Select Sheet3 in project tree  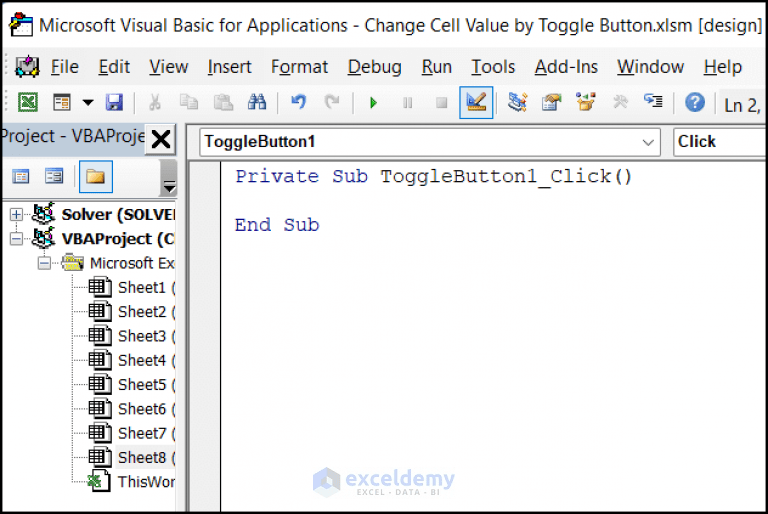(146, 336)
